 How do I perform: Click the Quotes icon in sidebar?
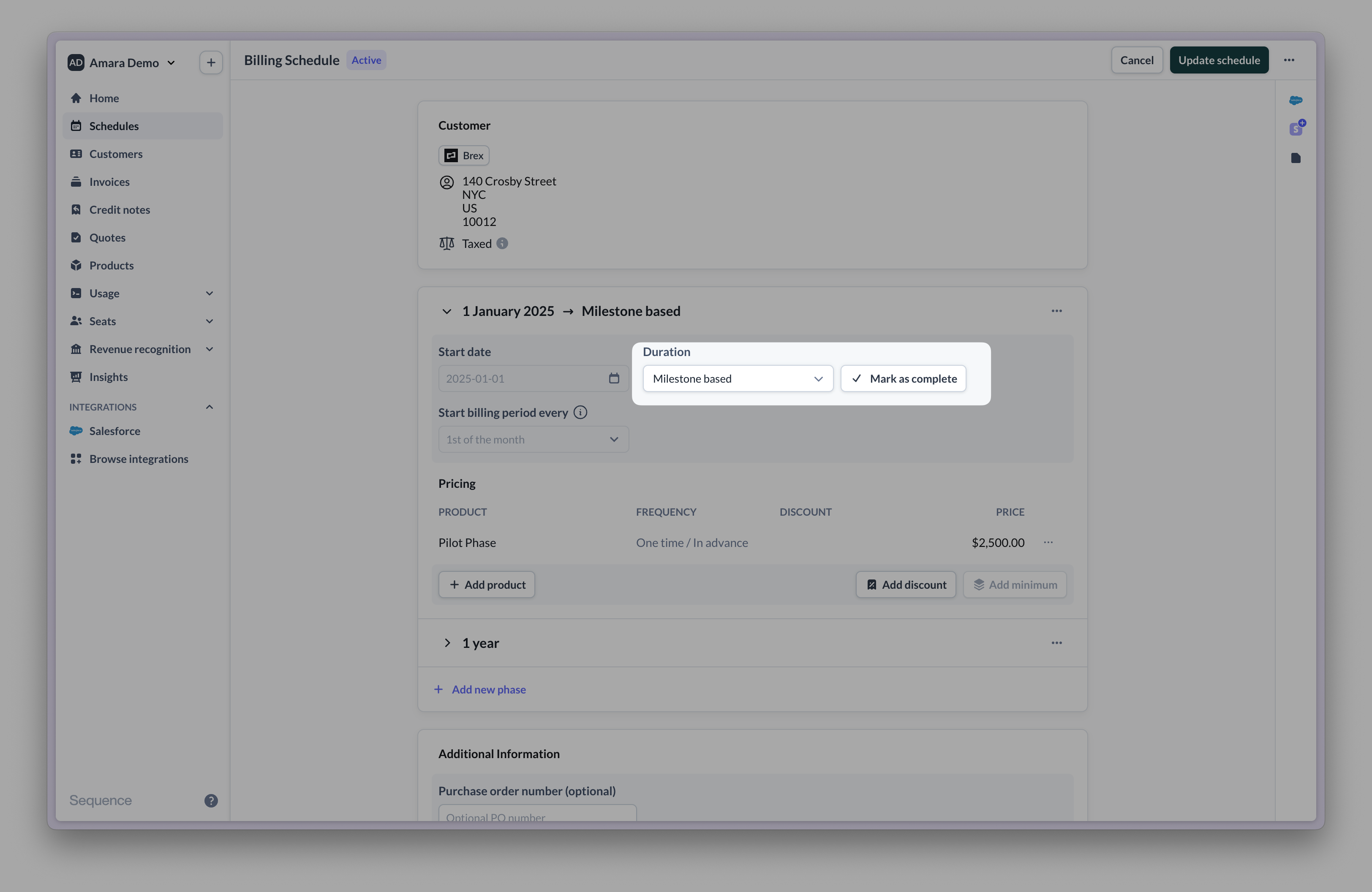pyautogui.click(x=76, y=237)
